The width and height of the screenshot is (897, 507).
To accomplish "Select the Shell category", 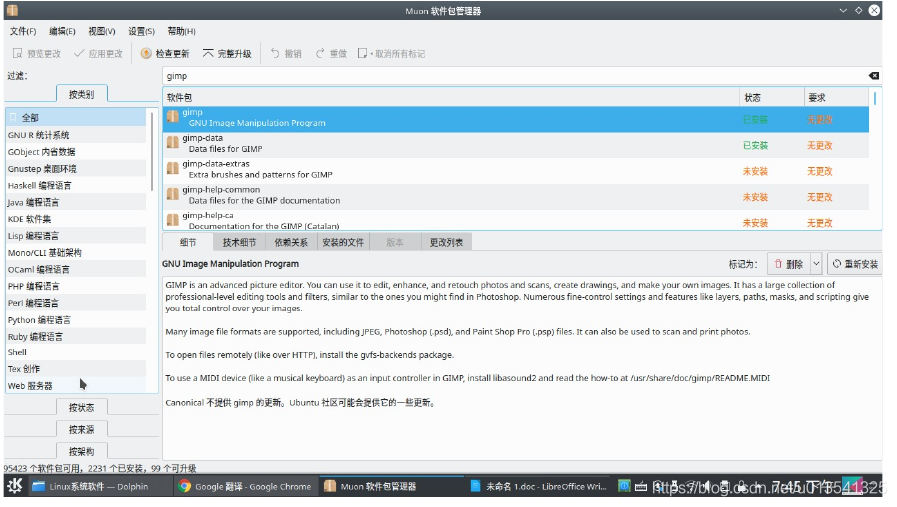I will (76, 352).
